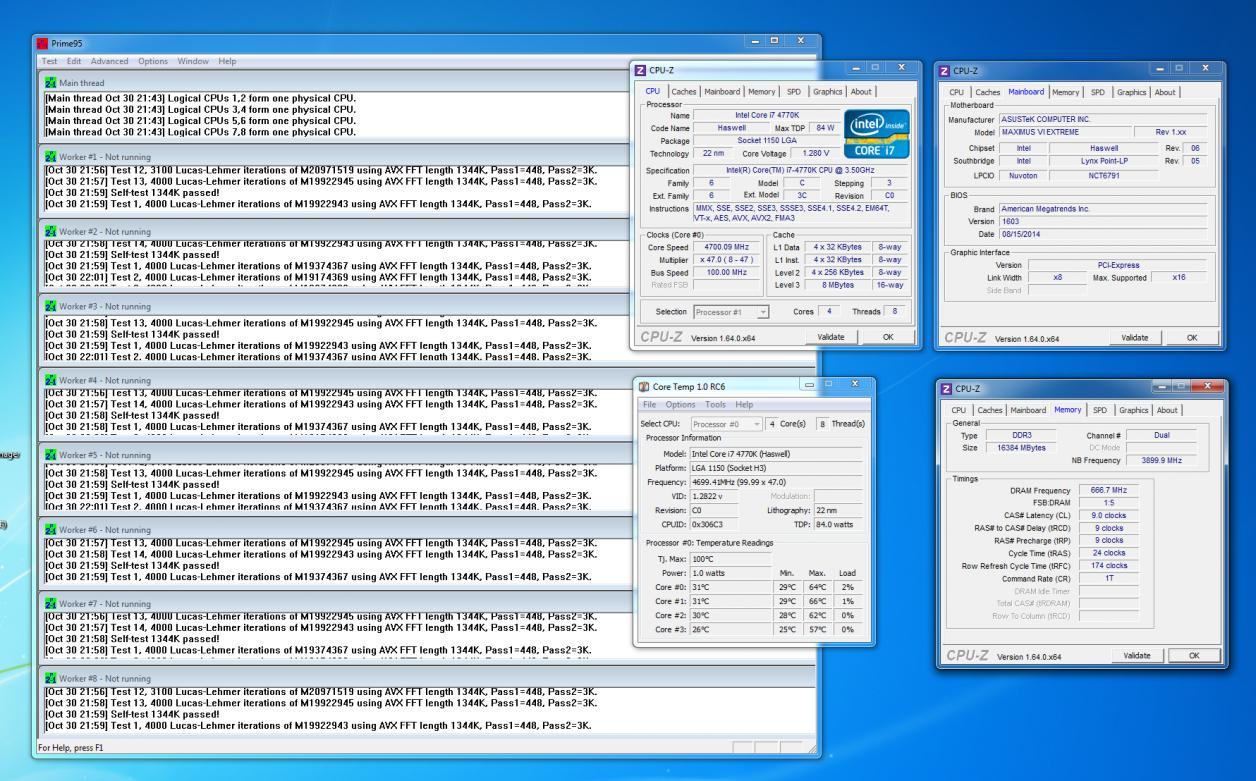Click the Worker #1 window icon
Image resolution: width=1256 pixels, height=781 pixels.
[x=50, y=156]
